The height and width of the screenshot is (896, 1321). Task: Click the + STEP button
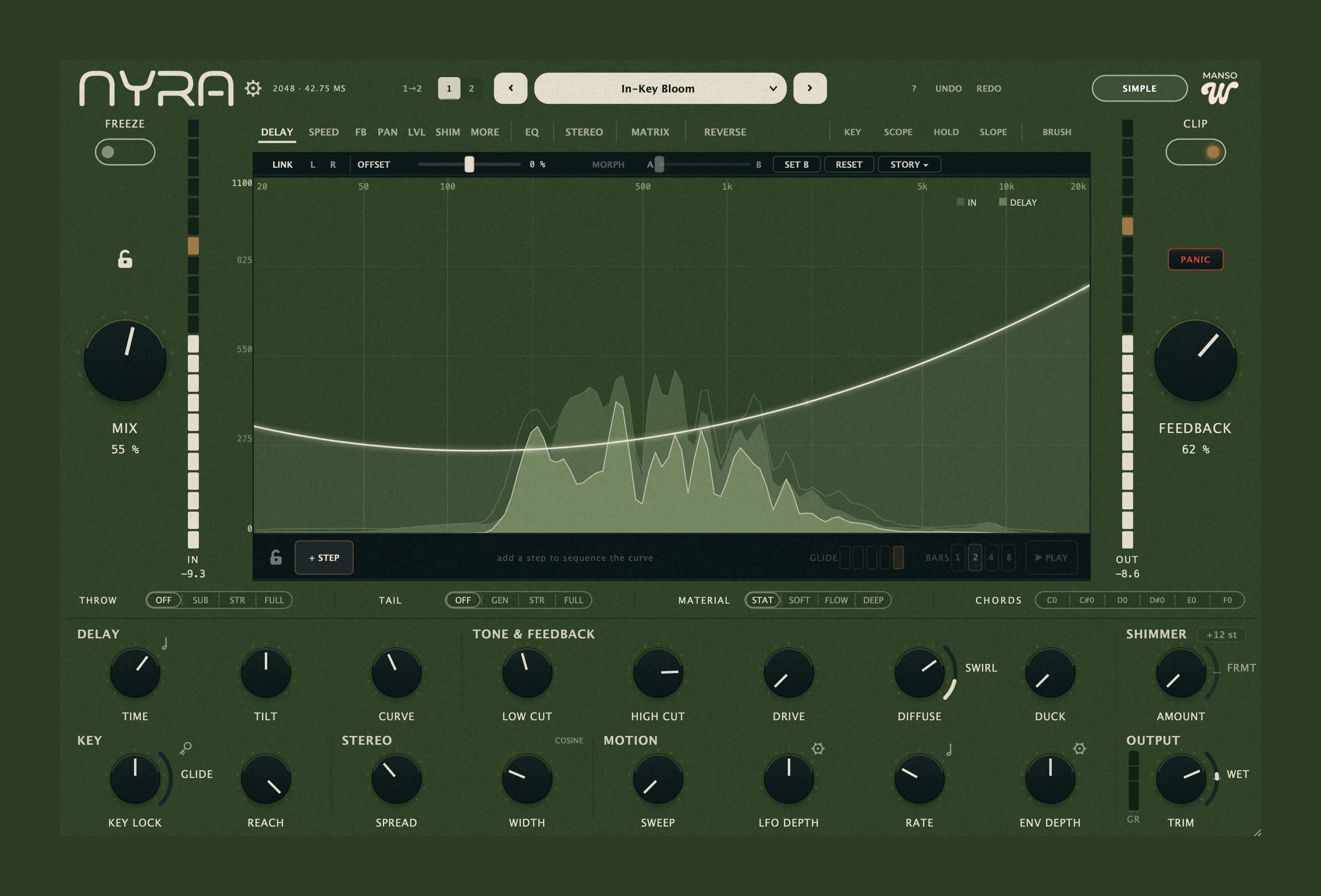tap(324, 557)
